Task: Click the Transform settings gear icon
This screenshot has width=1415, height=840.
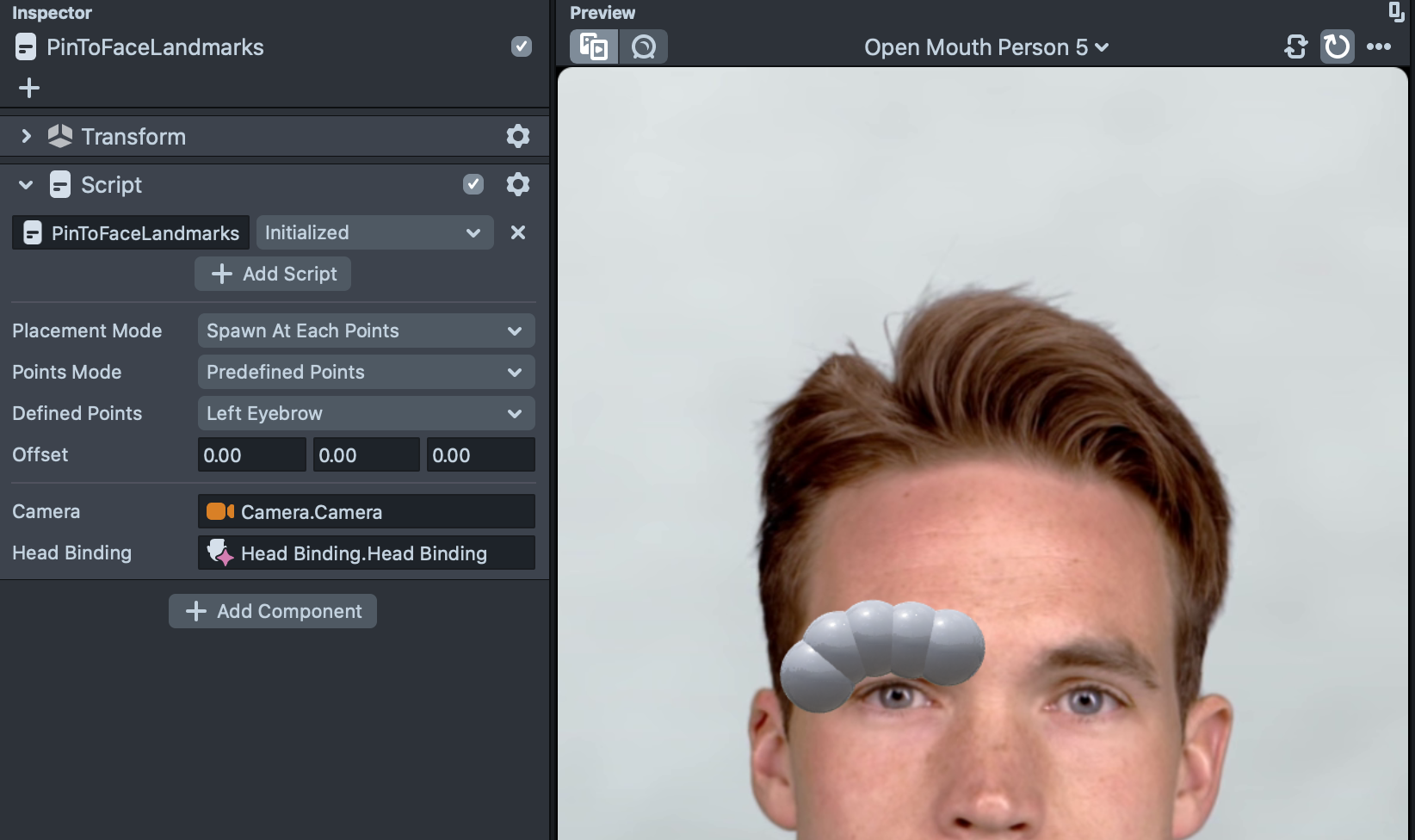Action: coord(517,136)
